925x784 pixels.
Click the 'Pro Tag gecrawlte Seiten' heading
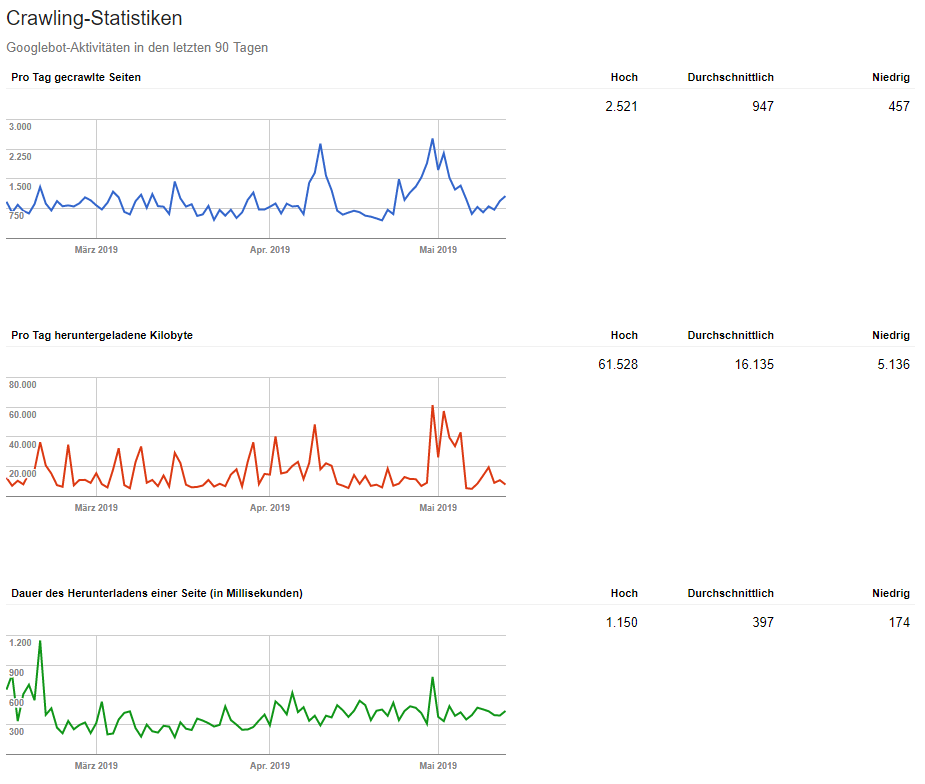(76, 77)
